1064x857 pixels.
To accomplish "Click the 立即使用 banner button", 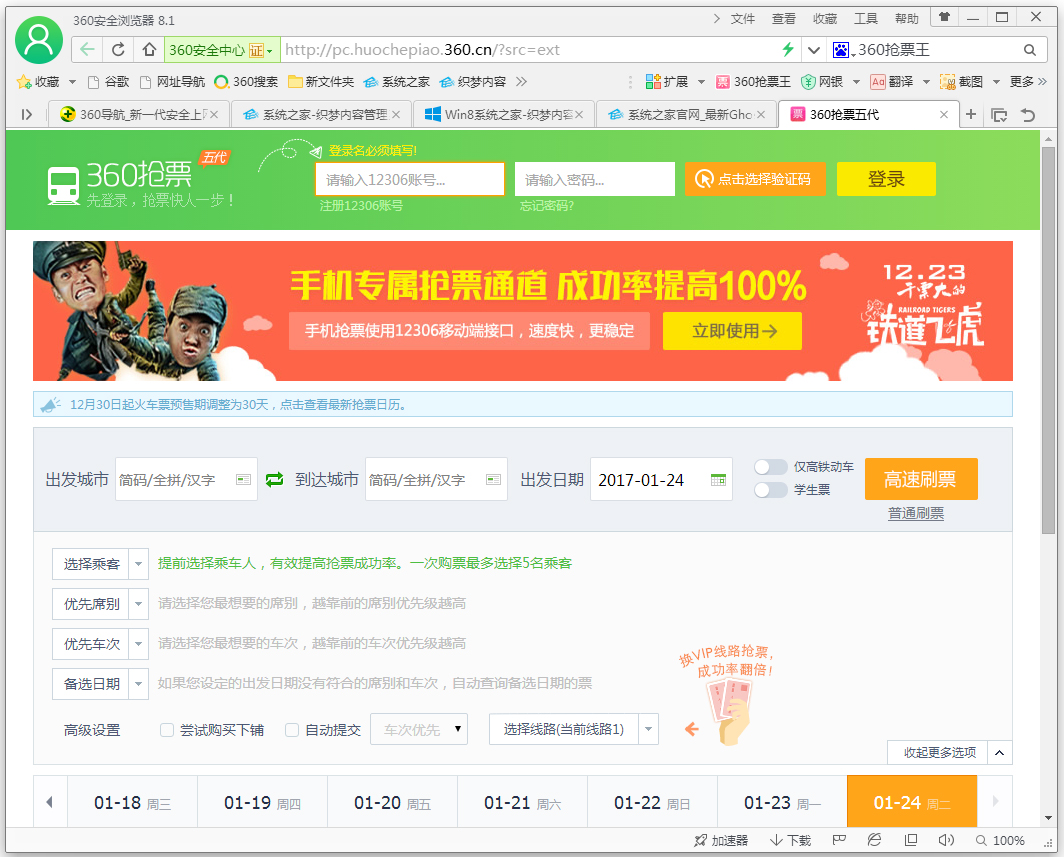I will click(732, 331).
